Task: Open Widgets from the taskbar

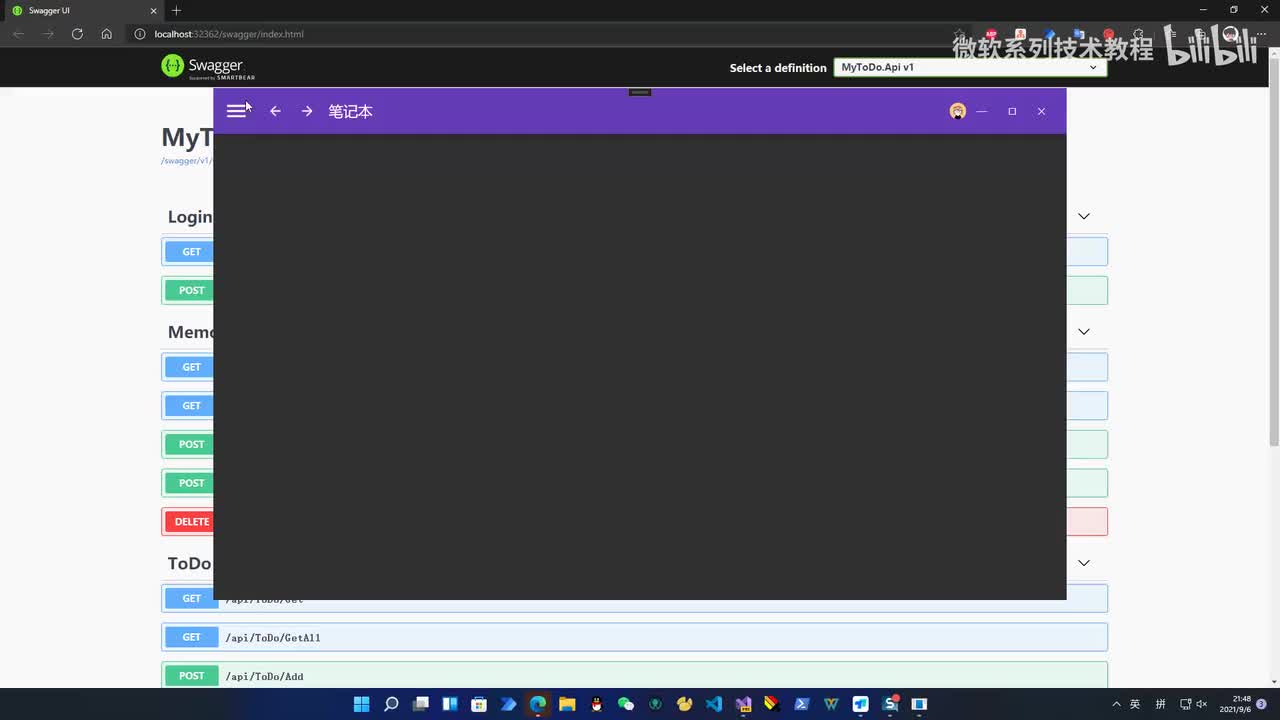Action: (450, 704)
